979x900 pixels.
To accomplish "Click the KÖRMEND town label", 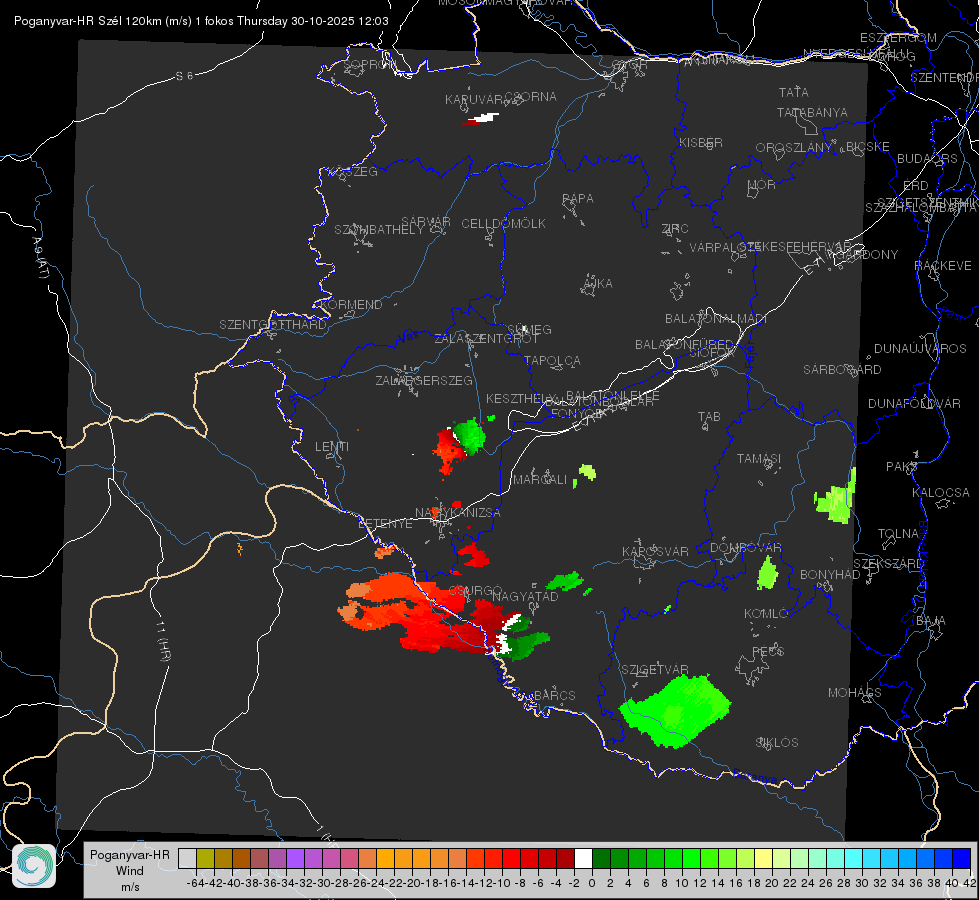I will 351,305.
